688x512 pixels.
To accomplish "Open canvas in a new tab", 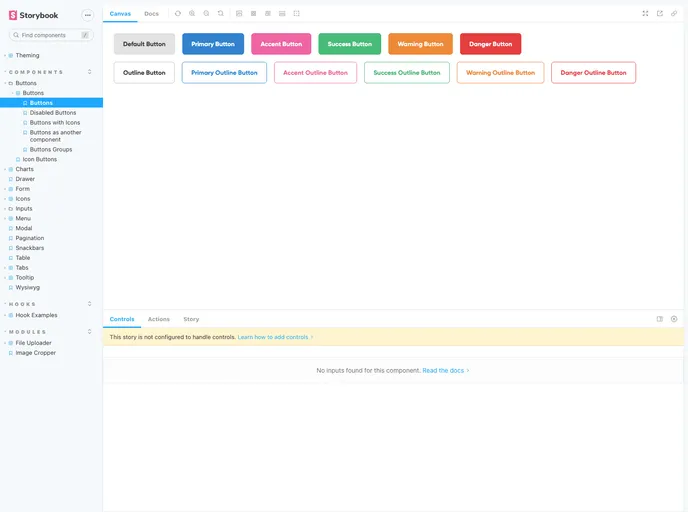I will (x=660, y=14).
